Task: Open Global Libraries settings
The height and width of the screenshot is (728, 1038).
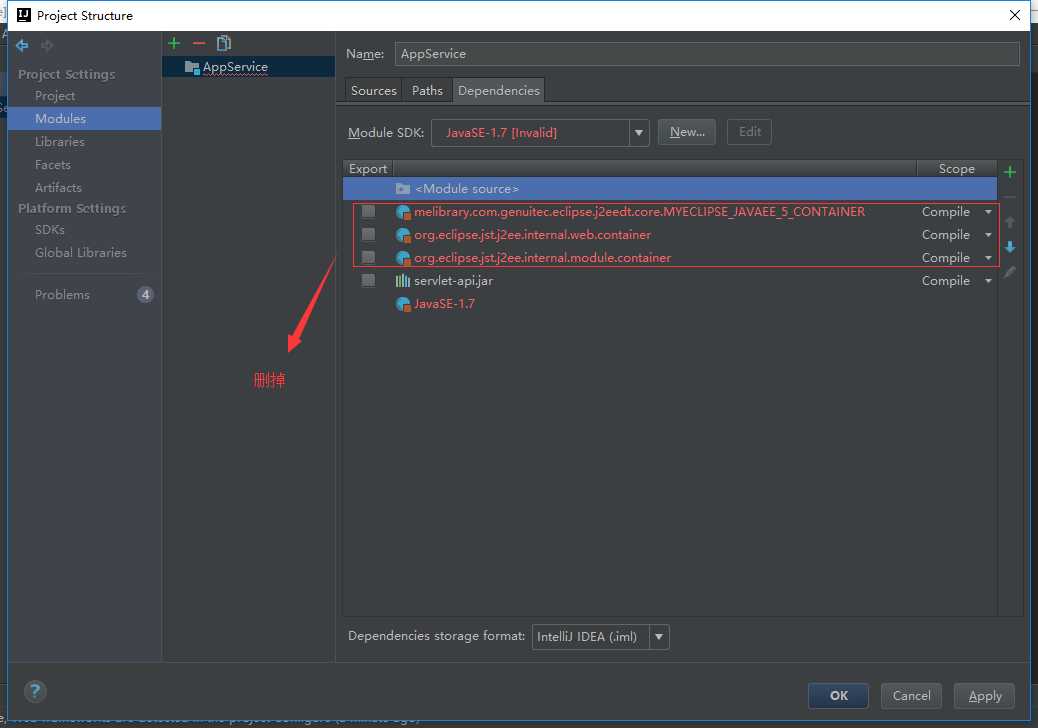Action: pyautogui.click(x=81, y=253)
